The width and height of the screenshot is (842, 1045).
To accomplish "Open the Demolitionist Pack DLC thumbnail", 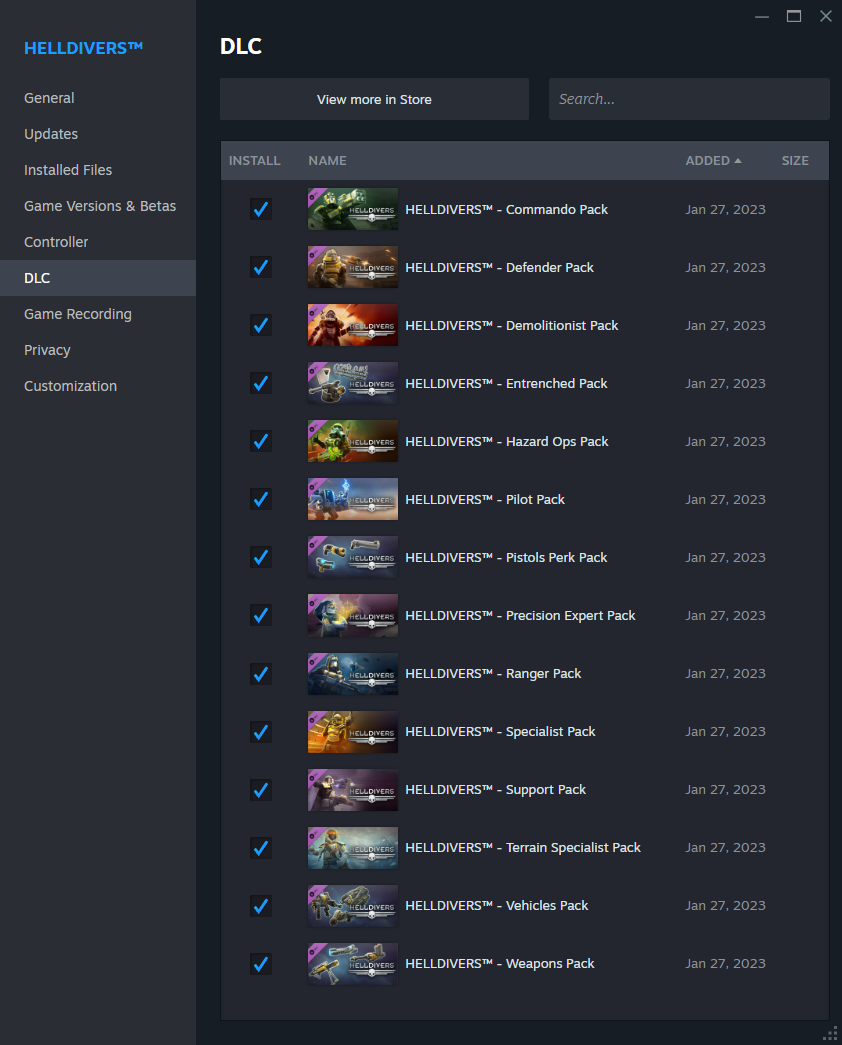I will tap(353, 325).
